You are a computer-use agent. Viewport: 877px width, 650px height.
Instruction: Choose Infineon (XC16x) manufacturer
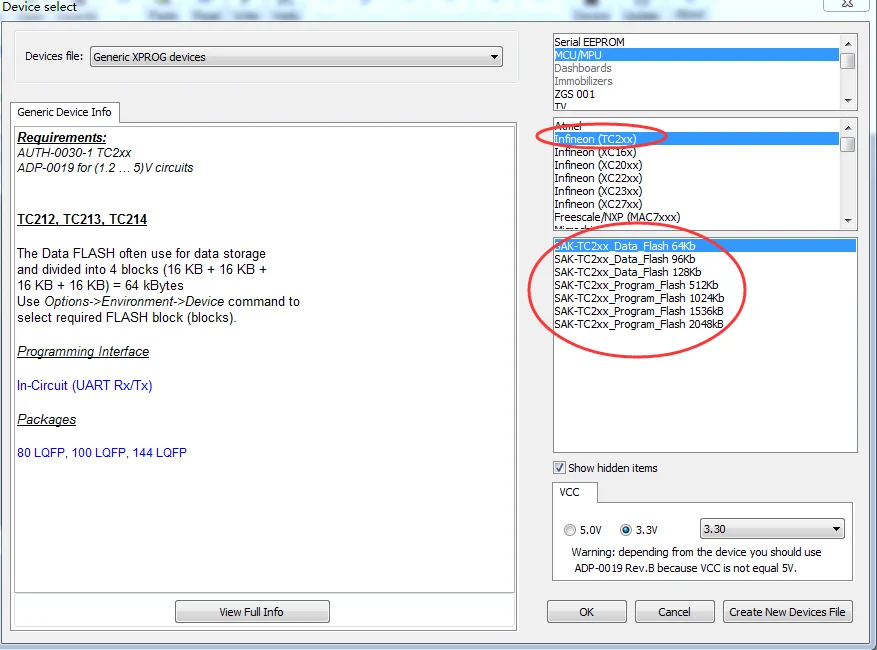[696, 152]
